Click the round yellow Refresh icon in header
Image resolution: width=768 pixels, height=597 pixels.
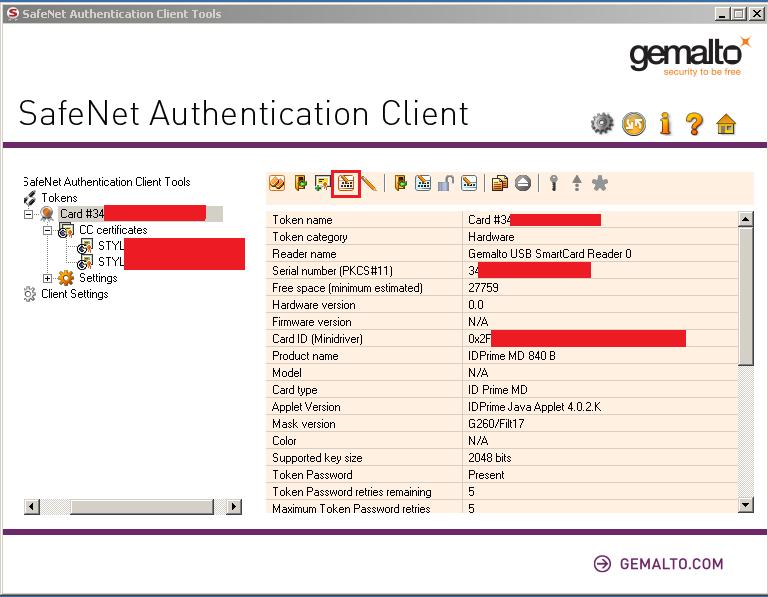(634, 123)
